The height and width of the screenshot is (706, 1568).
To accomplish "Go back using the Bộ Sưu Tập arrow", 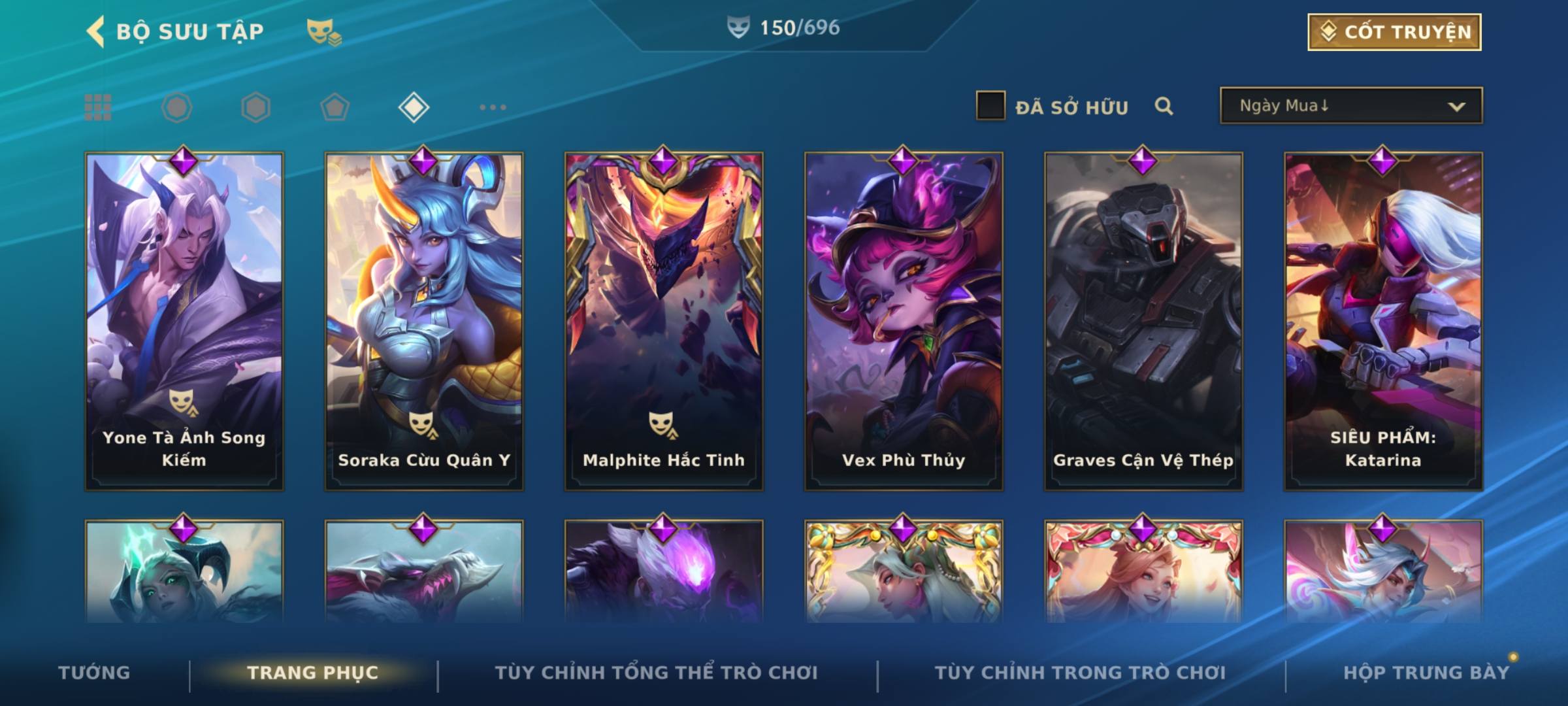I will tap(95, 31).
